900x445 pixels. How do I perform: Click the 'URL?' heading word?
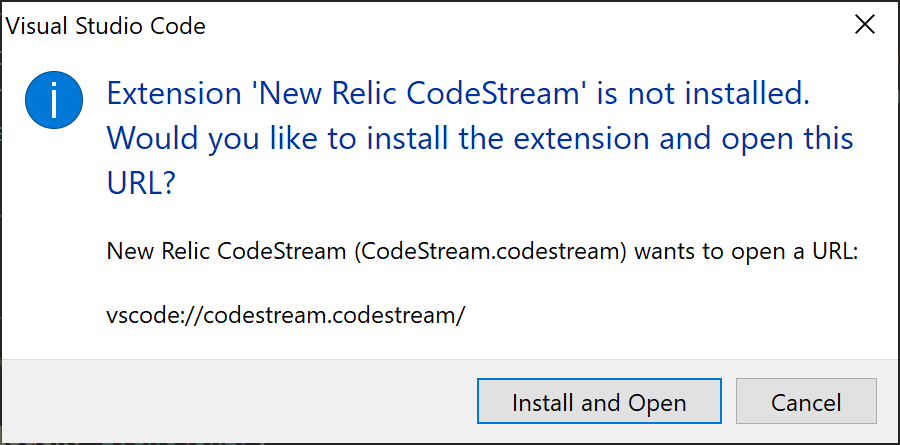click(140, 183)
